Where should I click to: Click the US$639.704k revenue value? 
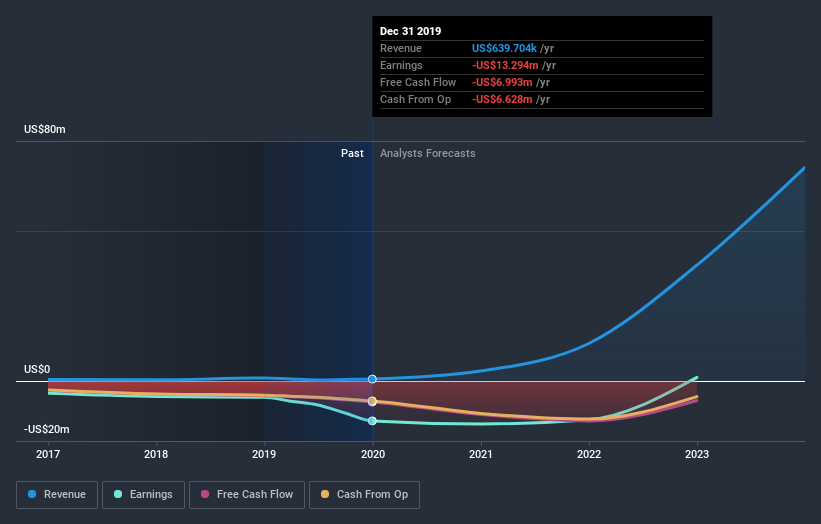(504, 48)
